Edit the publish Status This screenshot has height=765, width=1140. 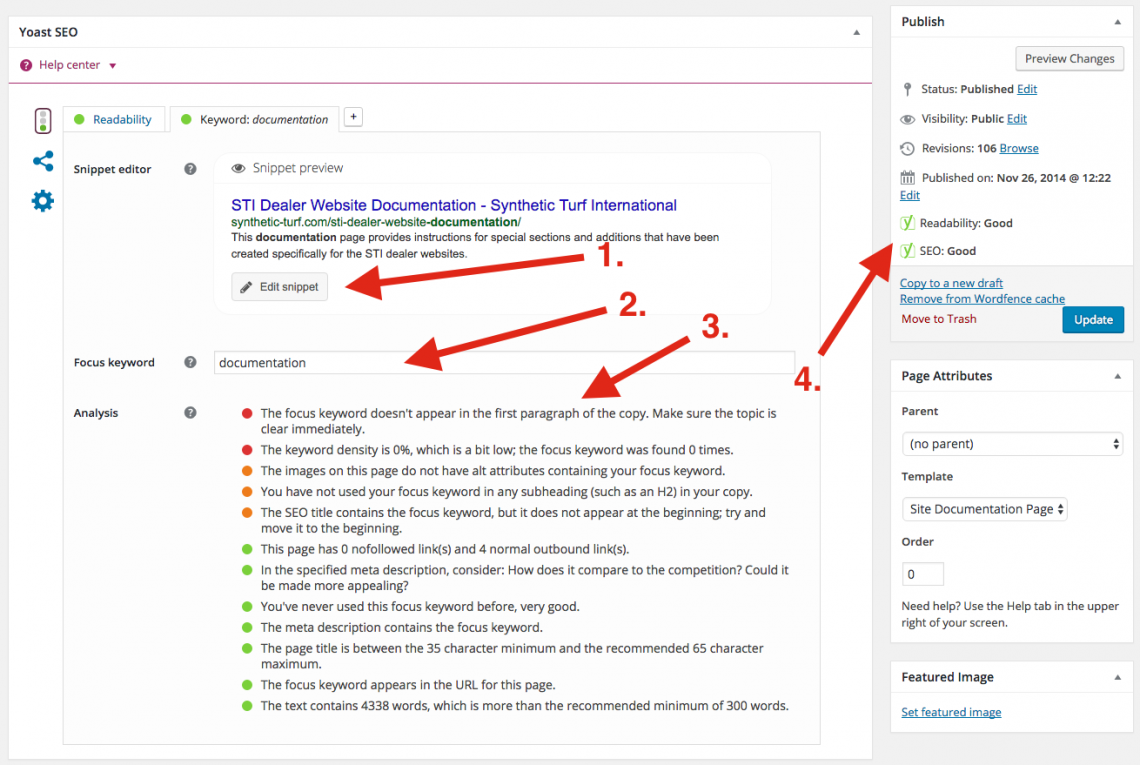coord(1027,89)
